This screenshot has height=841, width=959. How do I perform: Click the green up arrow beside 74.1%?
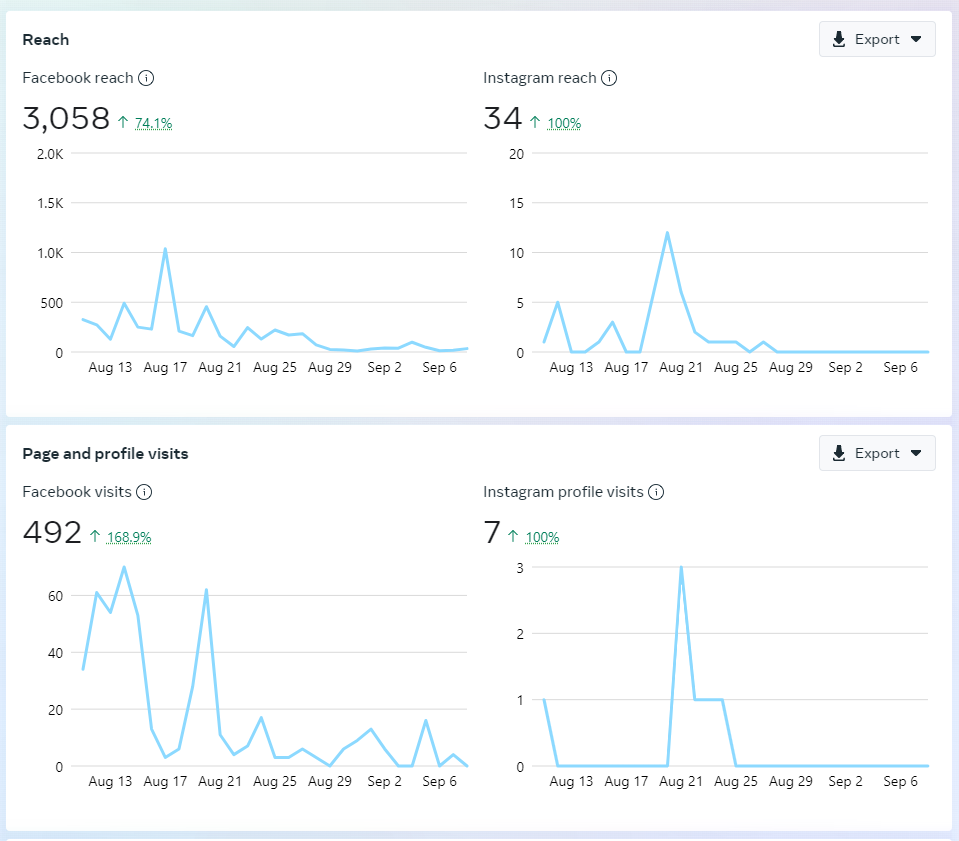[x=123, y=122]
